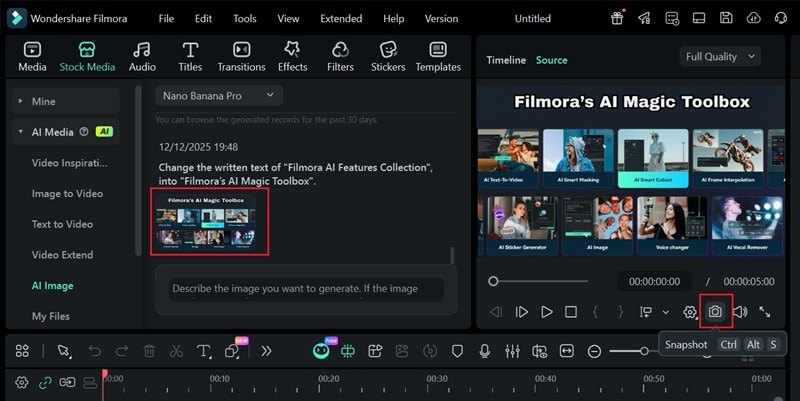This screenshot has width=800, height=401.
Task: Select the pointer selection tool
Action: point(64,351)
